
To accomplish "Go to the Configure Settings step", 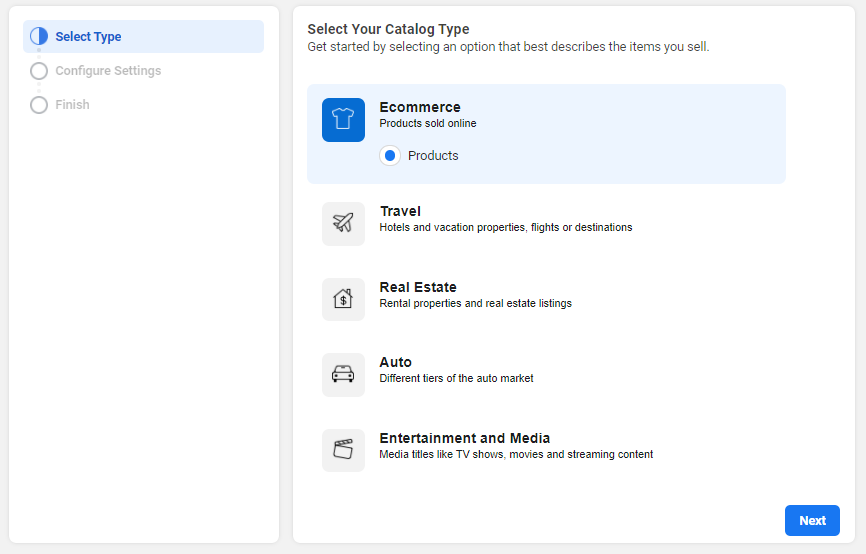I will [x=108, y=71].
